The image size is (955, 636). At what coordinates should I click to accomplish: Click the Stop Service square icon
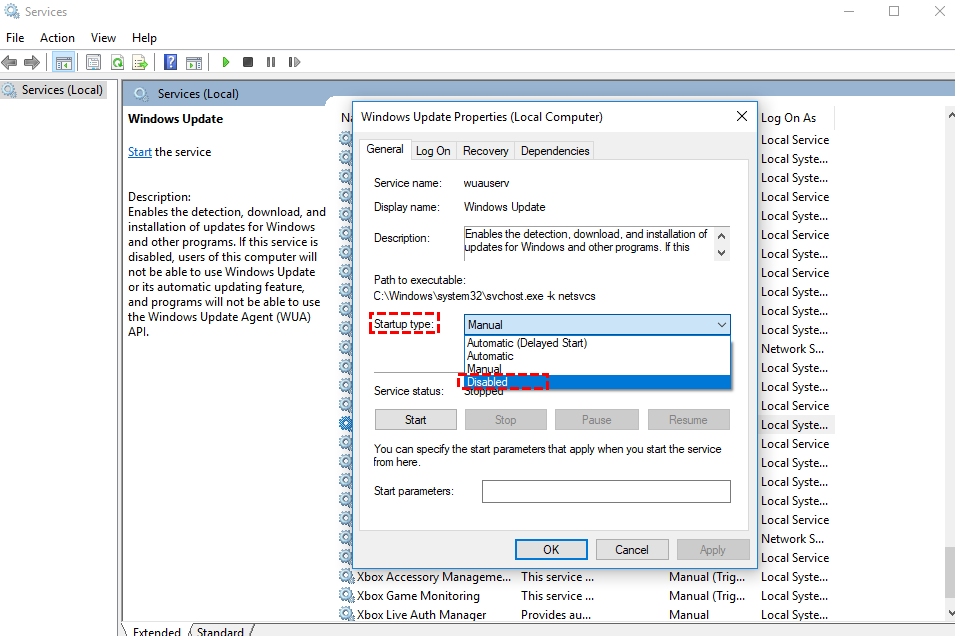point(248,62)
